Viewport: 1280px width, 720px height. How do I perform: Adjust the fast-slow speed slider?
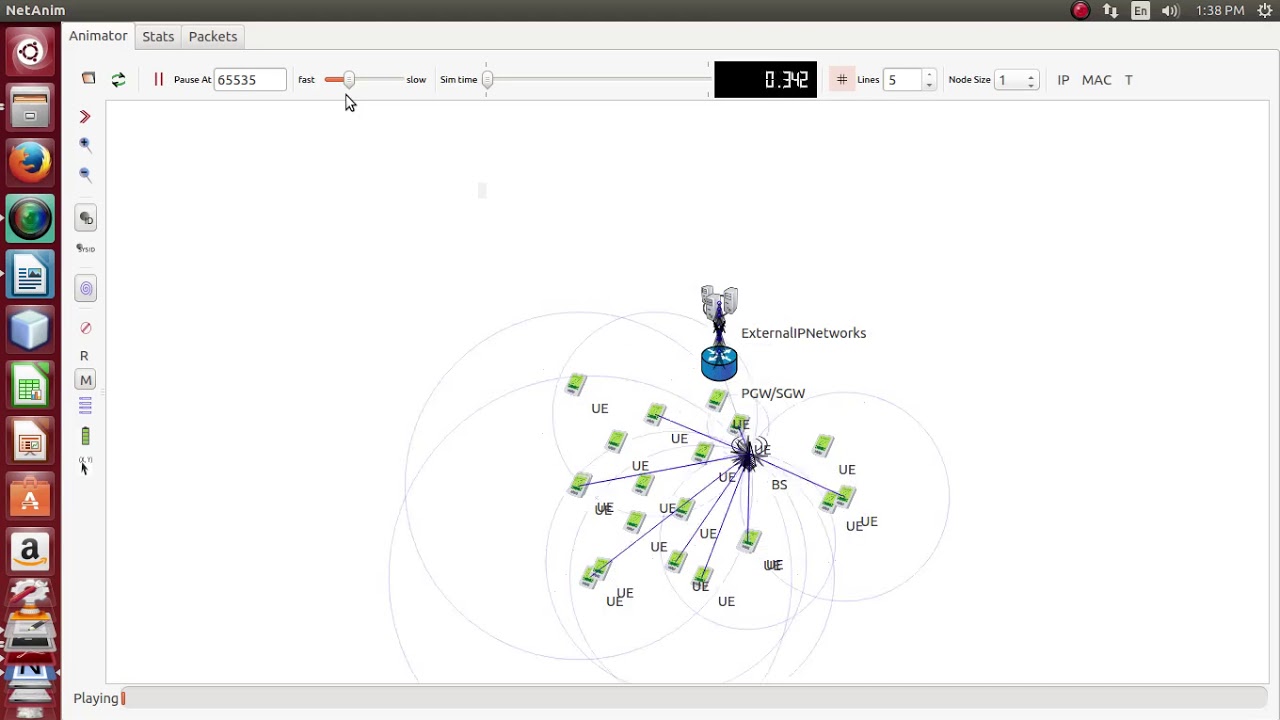pos(349,79)
